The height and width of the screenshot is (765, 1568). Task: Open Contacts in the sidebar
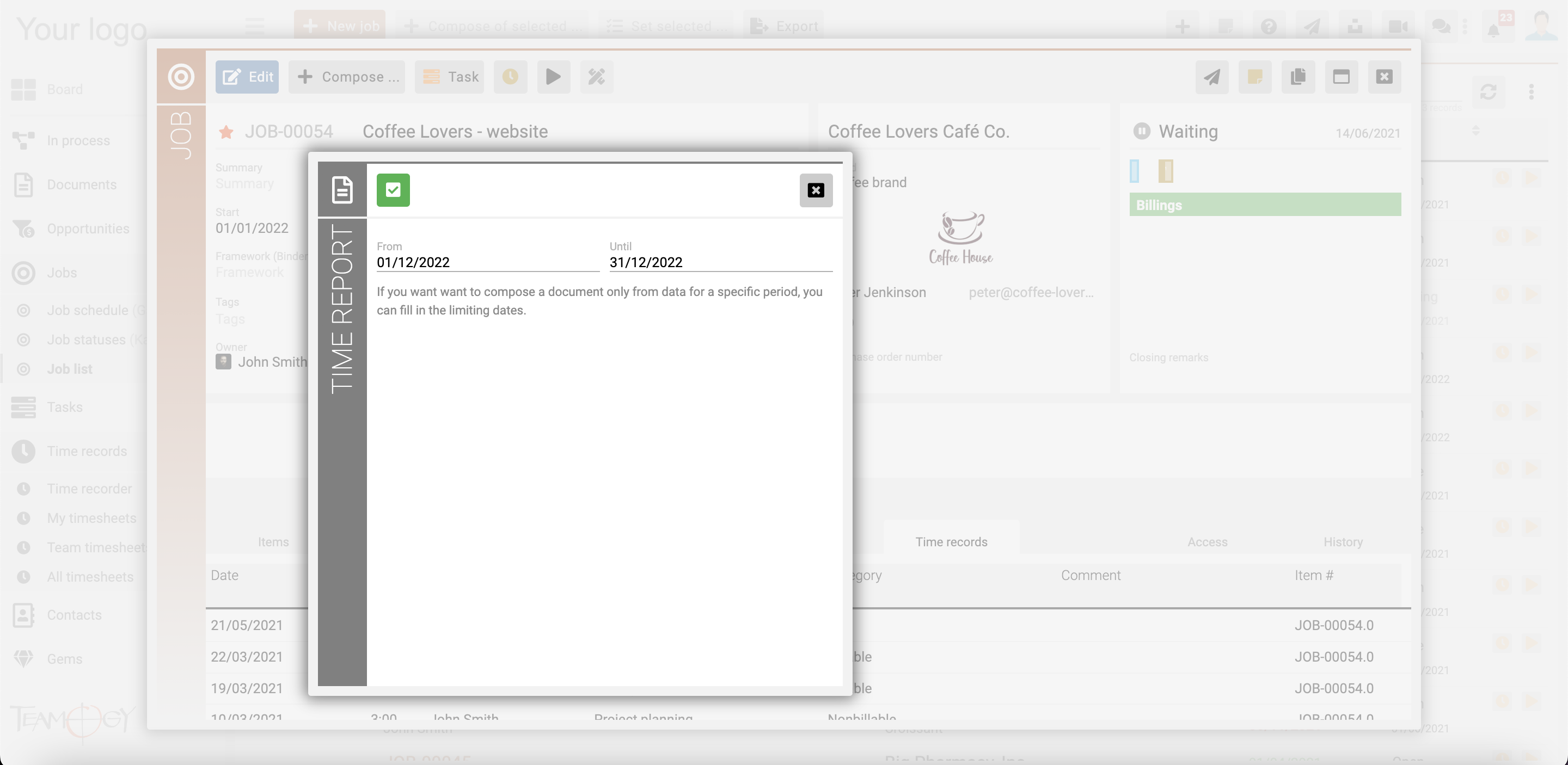tap(73, 615)
